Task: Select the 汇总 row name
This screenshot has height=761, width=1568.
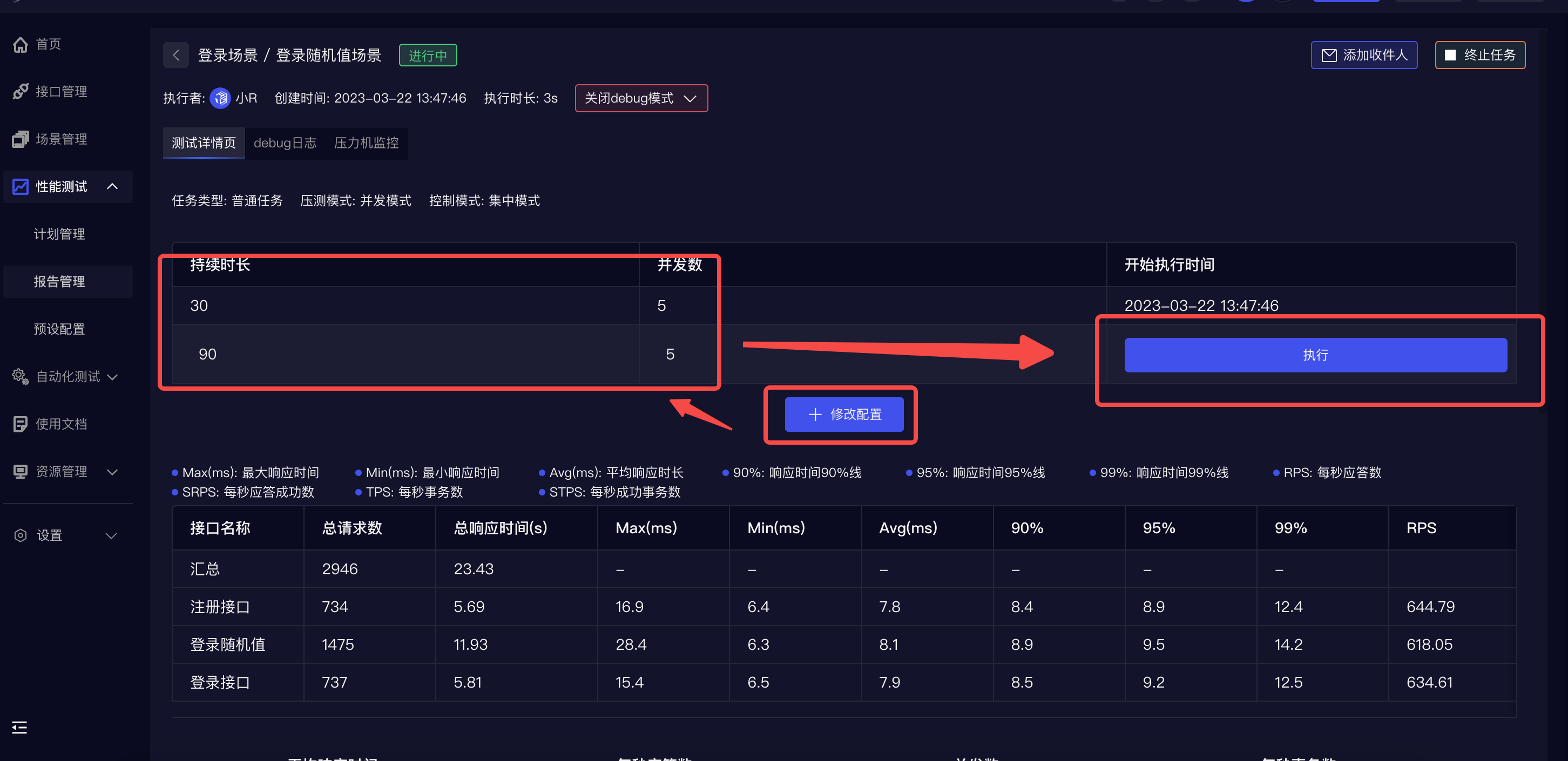Action: coord(205,569)
